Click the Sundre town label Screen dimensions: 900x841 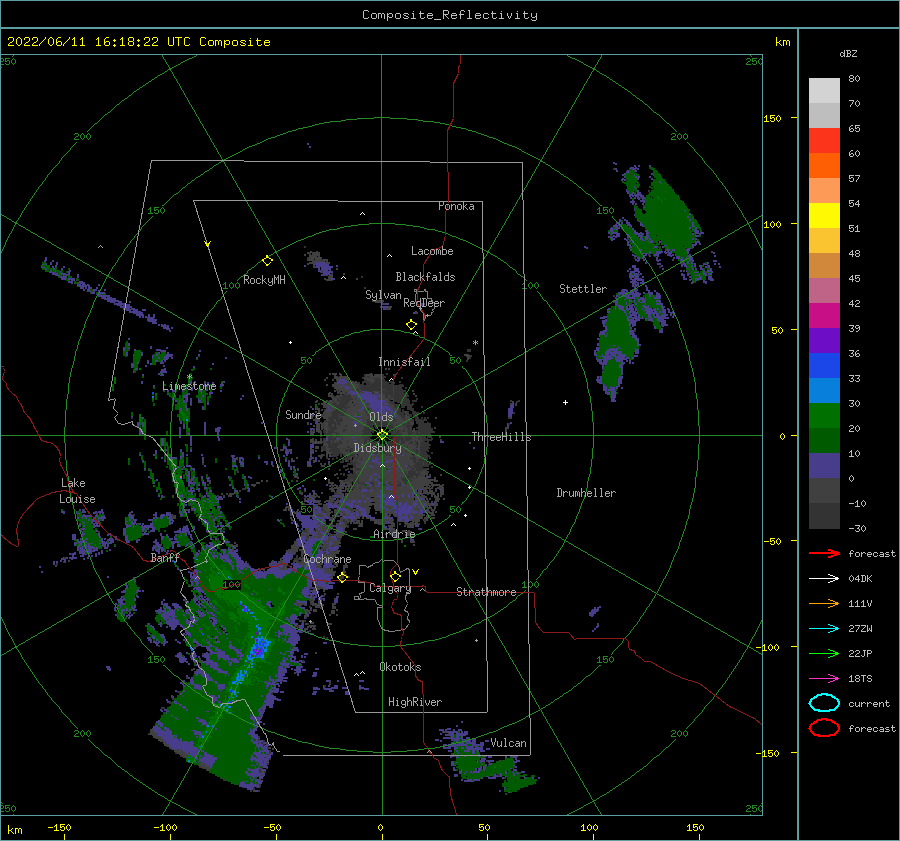pos(303,414)
